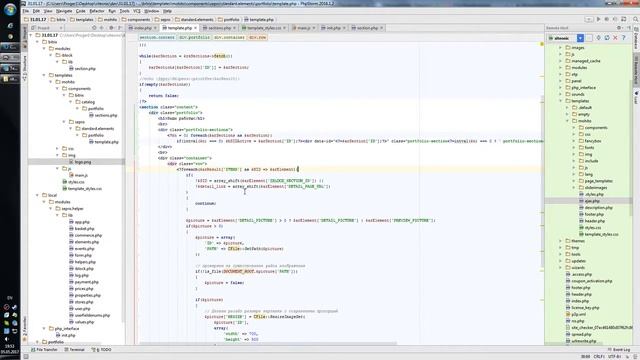Click the Run arrow icon in the toolbar
The image size is (640, 360).
click(x=598, y=19)
